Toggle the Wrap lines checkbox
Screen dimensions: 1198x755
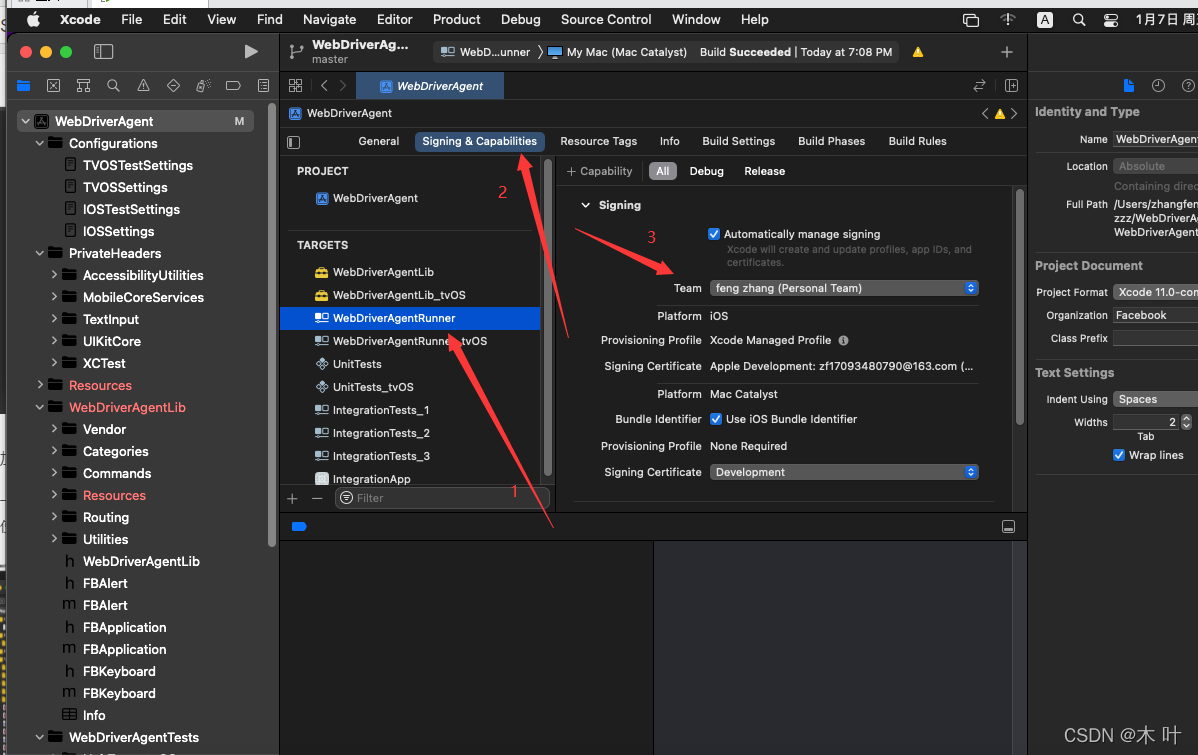tap(1119, 455)
